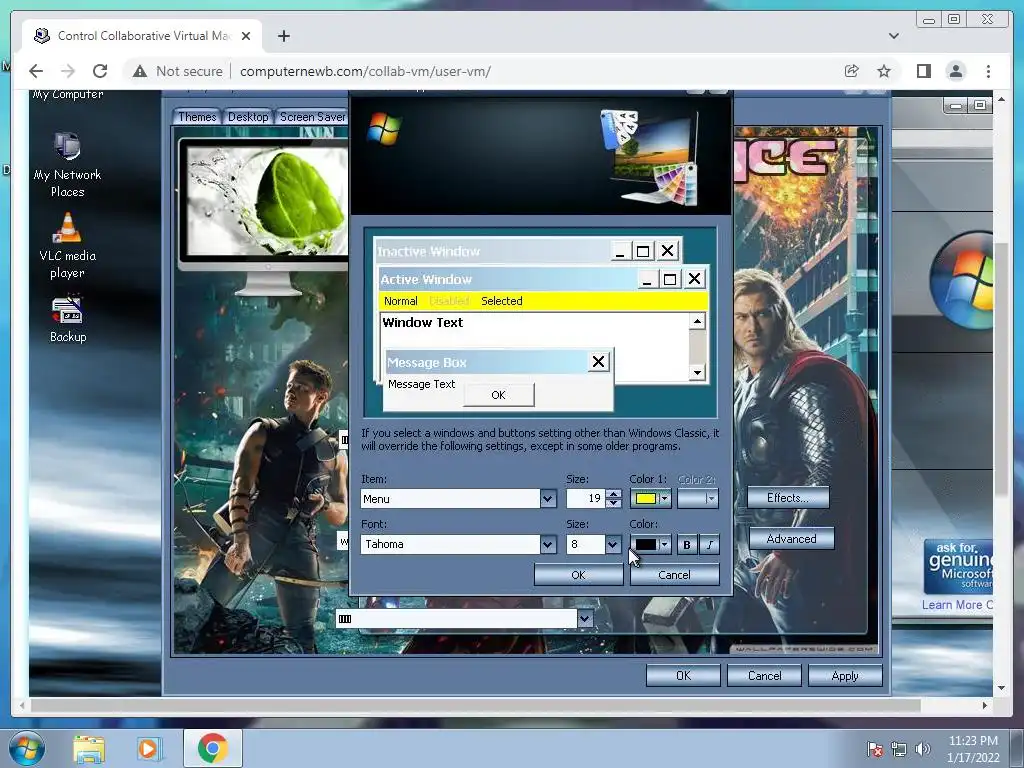Click the item Size field showing 19
The height and width of the screenshot is (768, 1024).
click(586, 499)
